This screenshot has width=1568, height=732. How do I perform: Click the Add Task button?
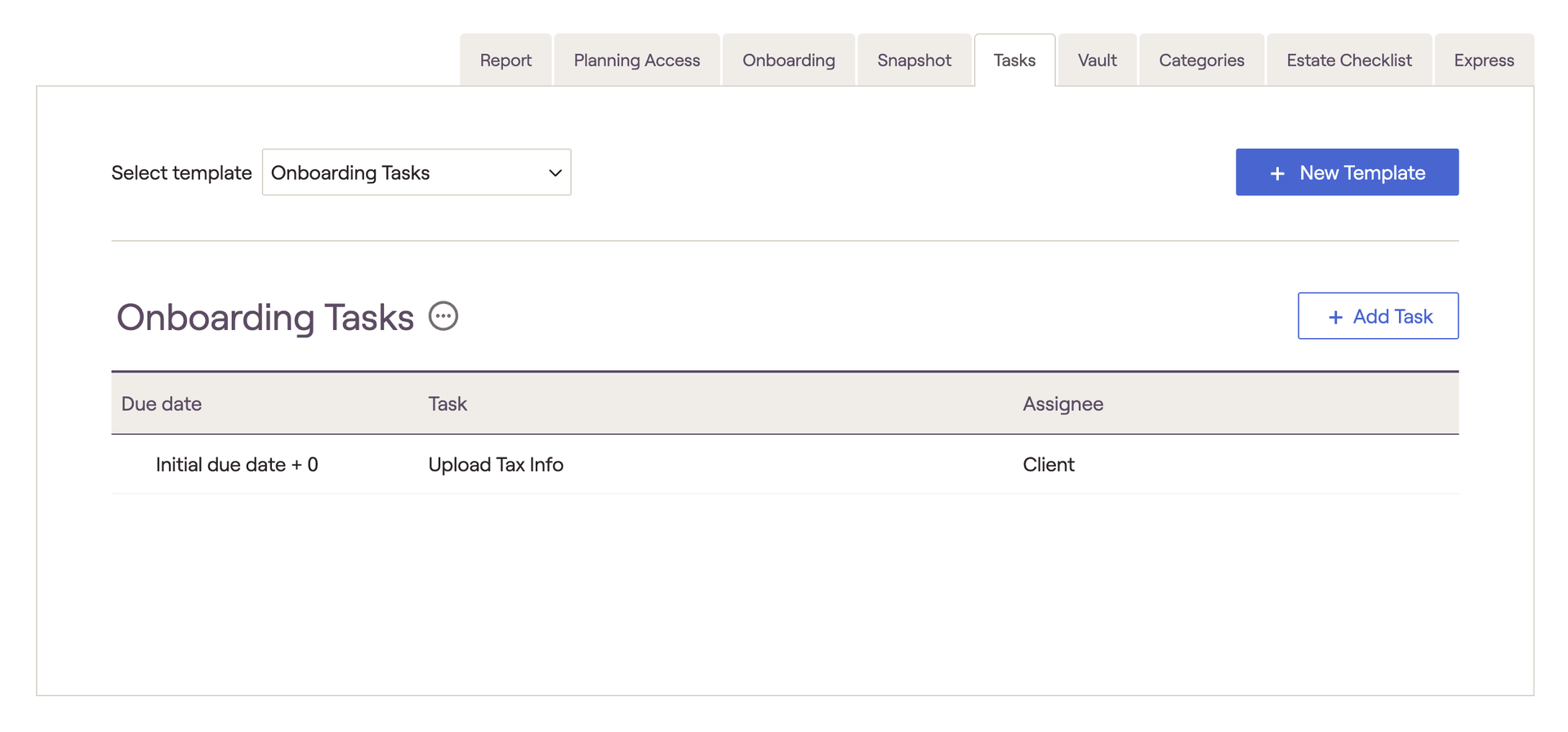coord(1378,316)
